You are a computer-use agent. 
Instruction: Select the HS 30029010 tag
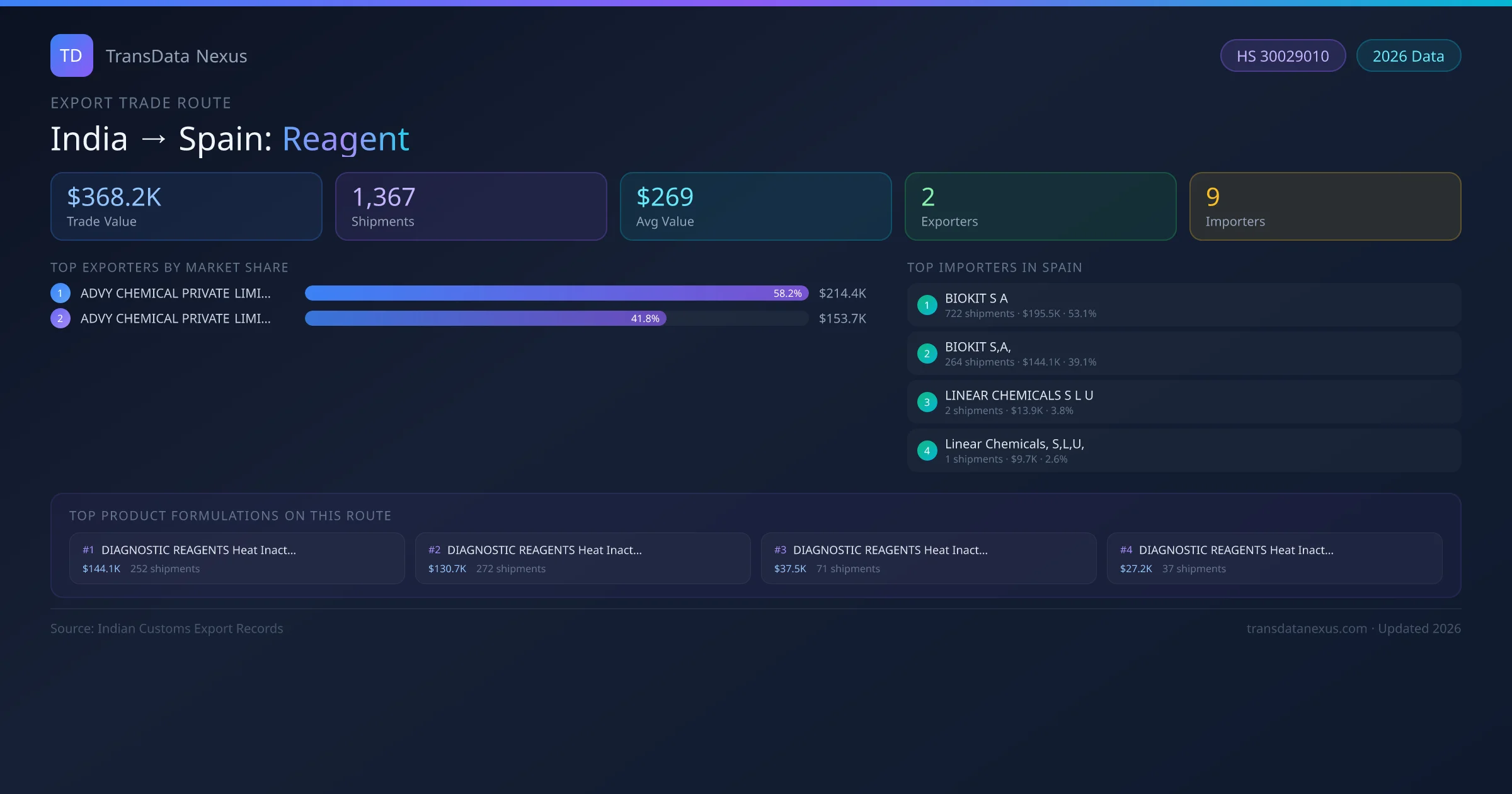[x=1283, y=56]
